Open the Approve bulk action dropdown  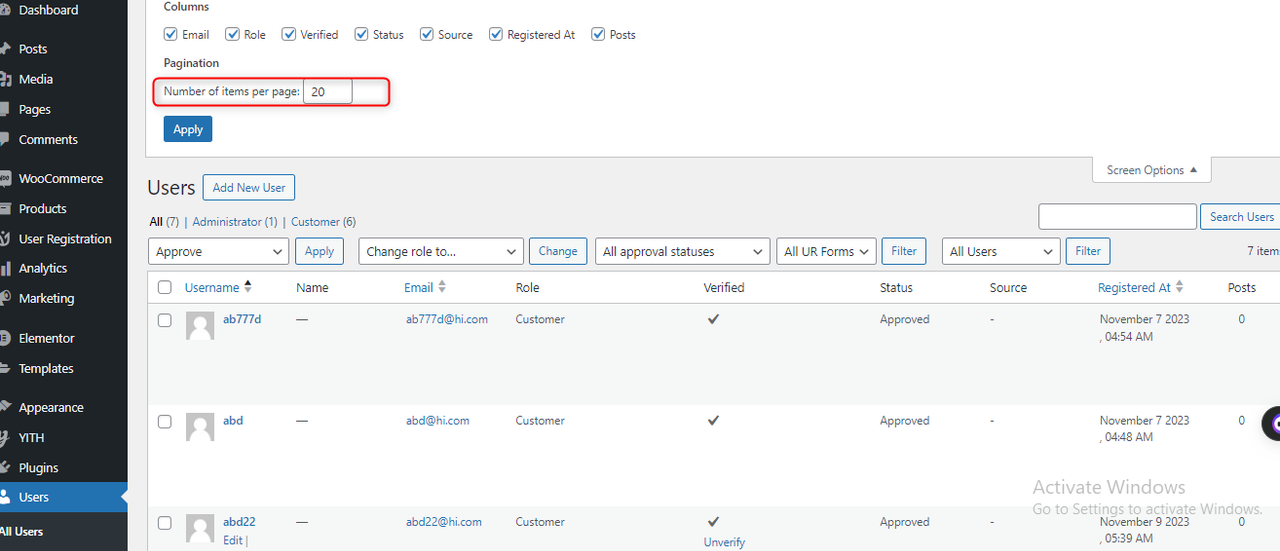pyautogui.click(x=218, y=252)
